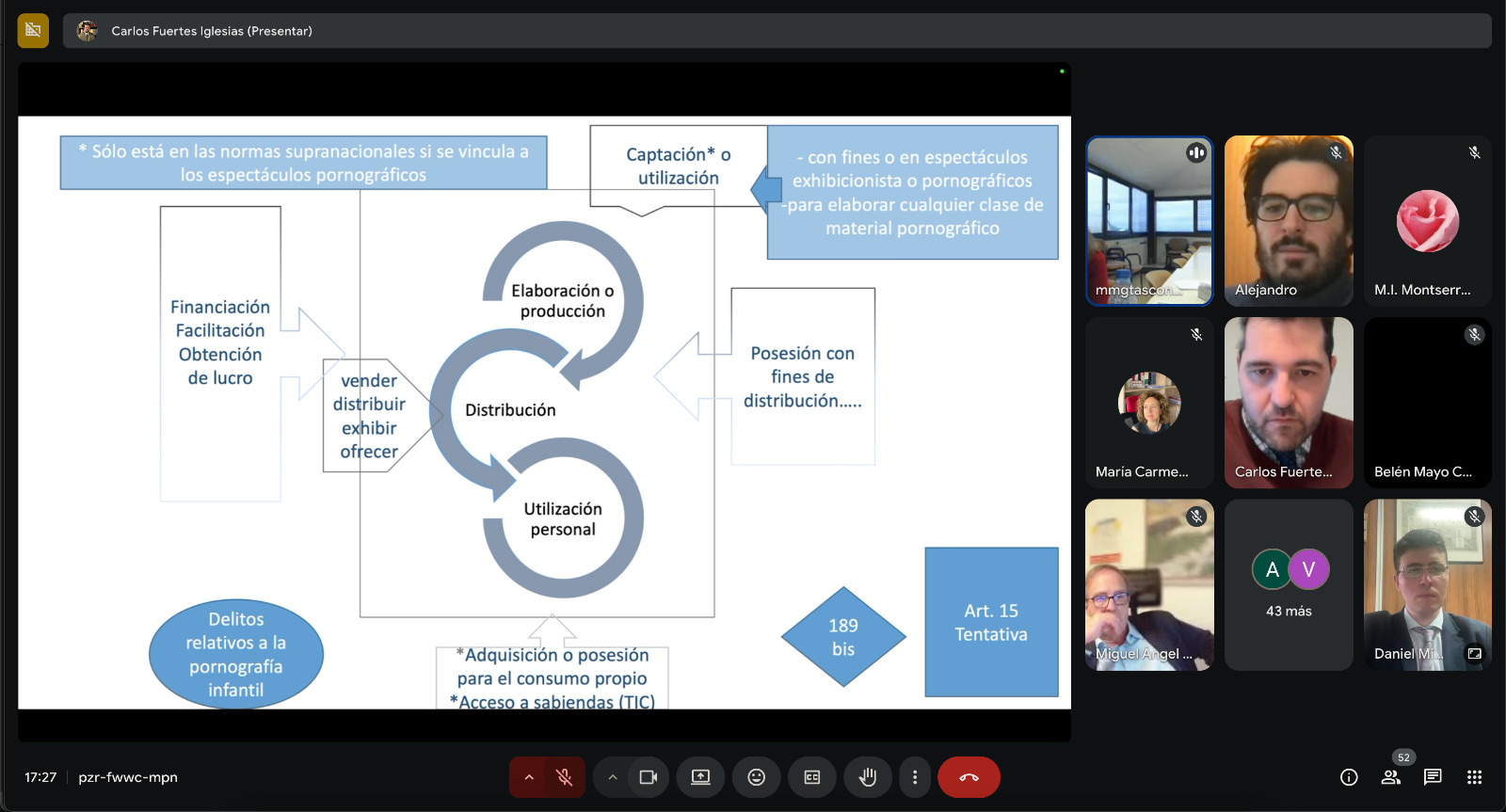Click picture-in-picture icon on Daniel's tile
1506x812 pixels.
[x=1475, y=653]
